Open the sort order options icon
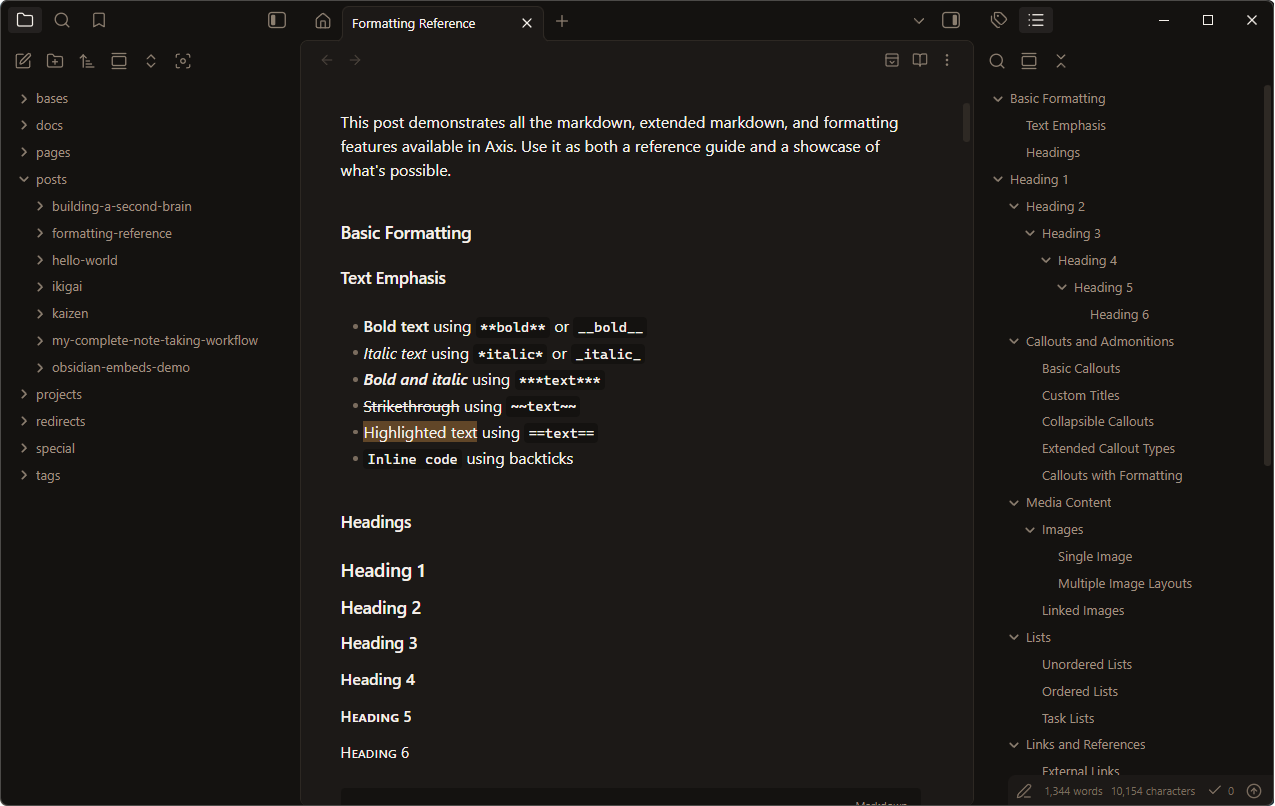The height and width of the screenshot is (806, 1275). point(87,61)
